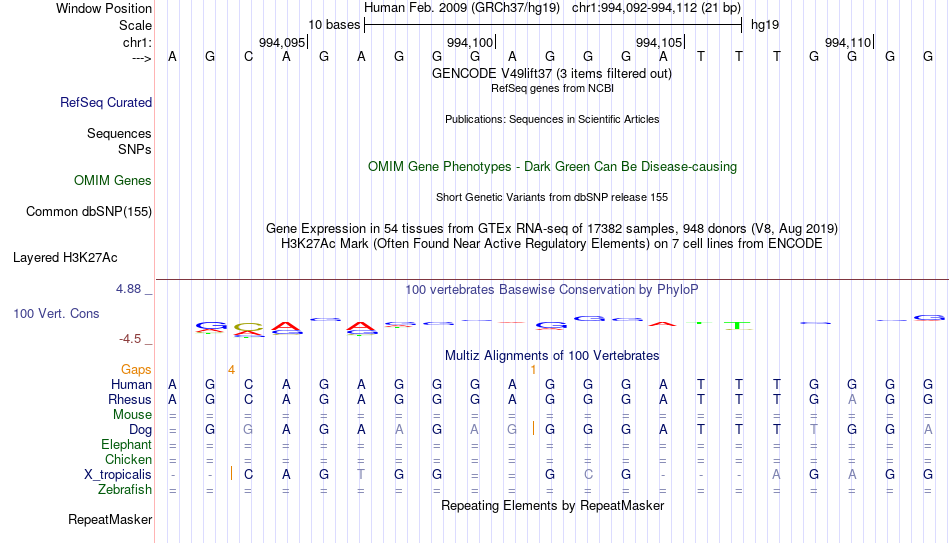Click the sequence direction arrow --->

click(142, 58)
